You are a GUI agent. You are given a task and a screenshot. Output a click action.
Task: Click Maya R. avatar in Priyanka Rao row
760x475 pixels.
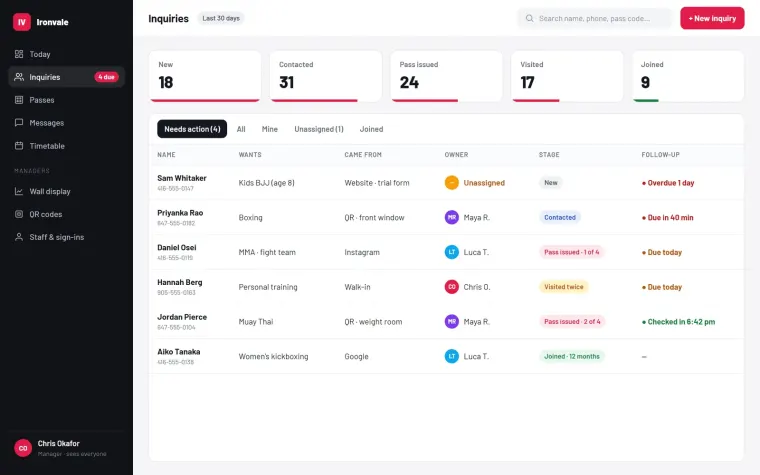(451, 217)
